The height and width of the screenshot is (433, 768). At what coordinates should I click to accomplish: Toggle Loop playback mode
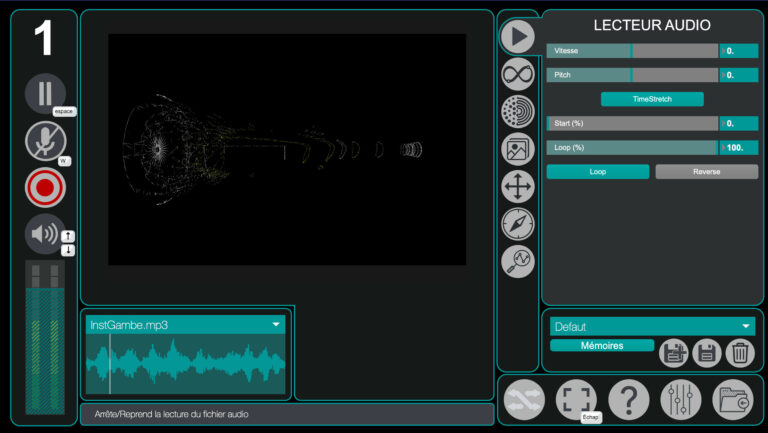tap(597, 171)
